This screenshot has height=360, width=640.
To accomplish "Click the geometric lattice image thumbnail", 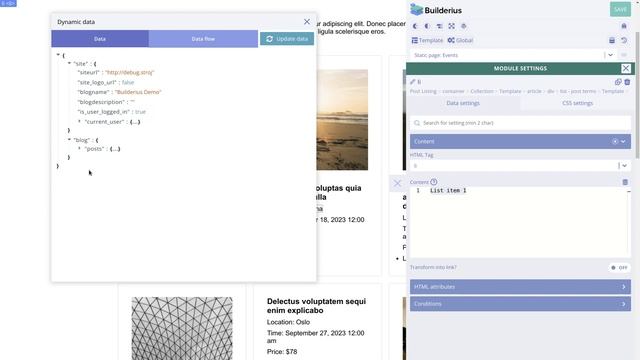I will (x=182, y=328).
